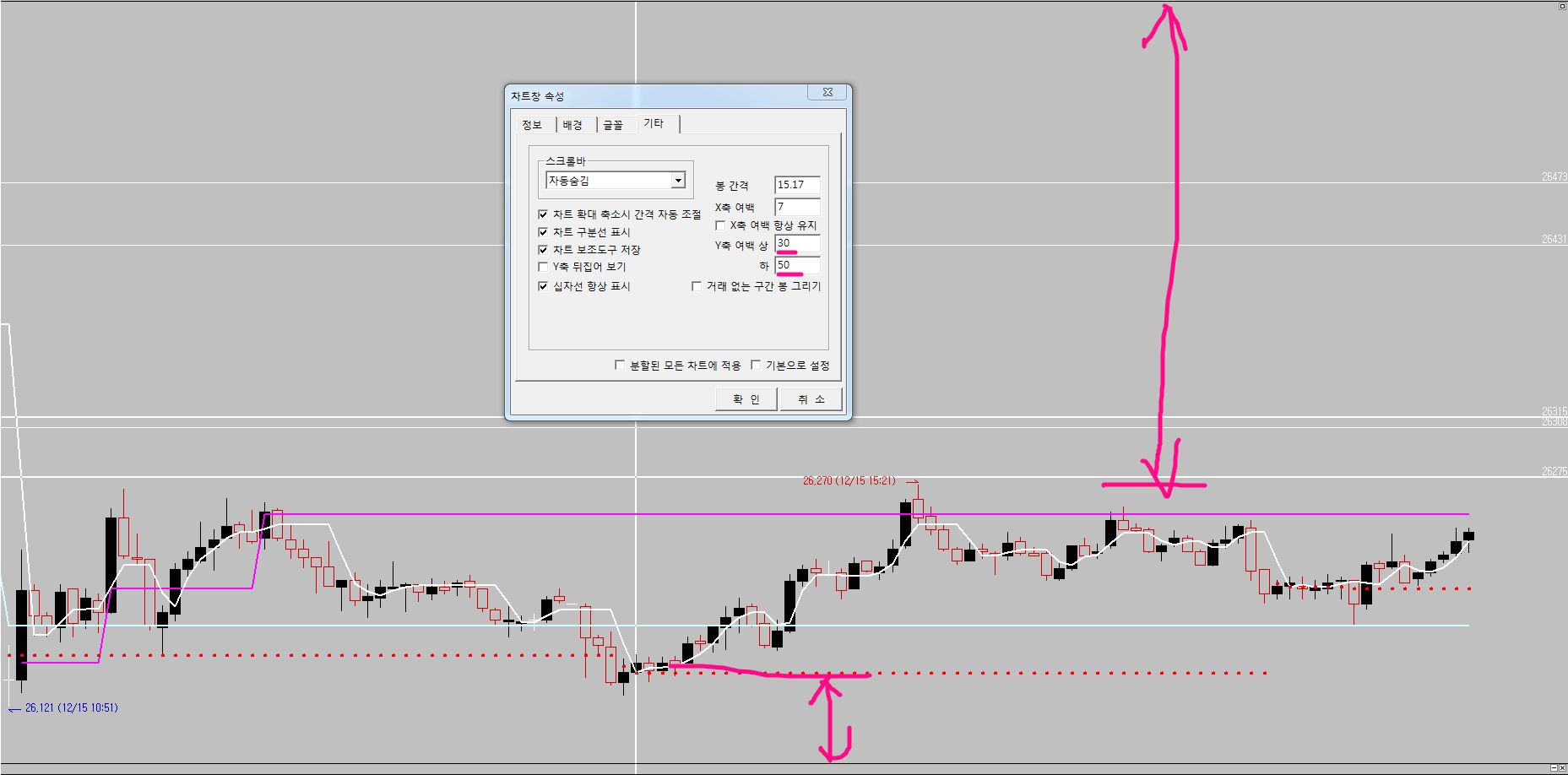1568x775 pixels.
Task: Close the 차트창 속성 dialog with X
Action: pyautogui.click(x=827, y=93)
